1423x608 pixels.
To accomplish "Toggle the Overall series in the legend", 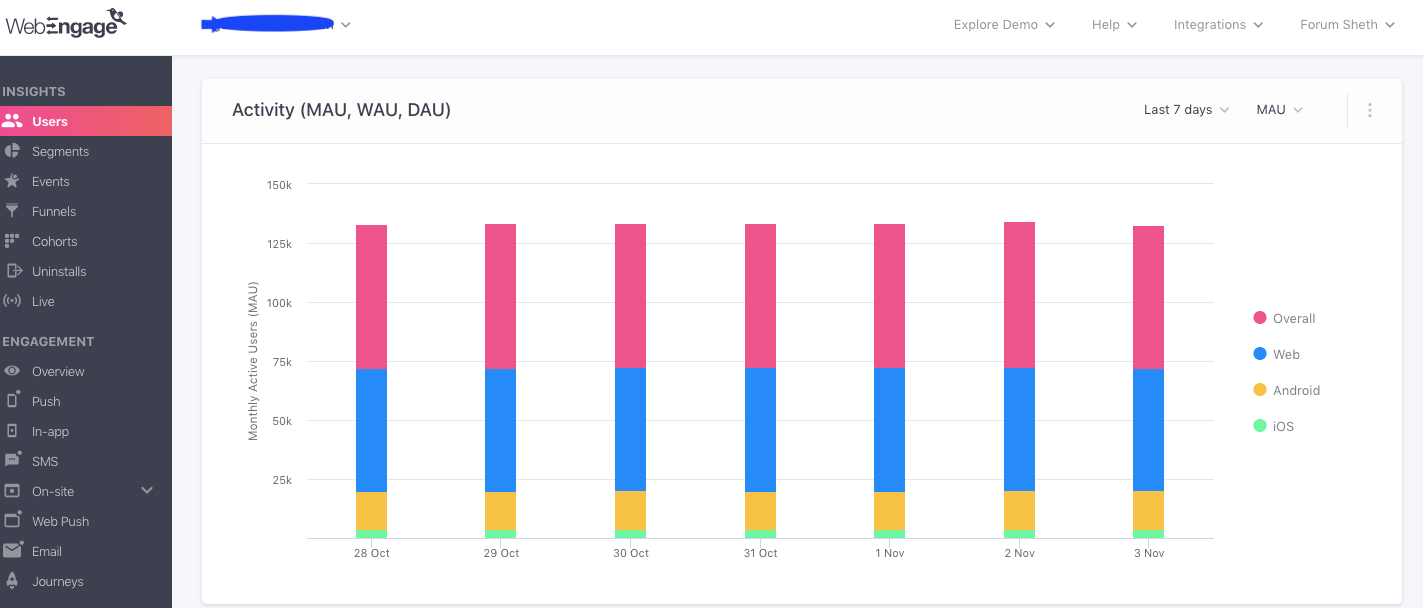I will point(1259,318).
